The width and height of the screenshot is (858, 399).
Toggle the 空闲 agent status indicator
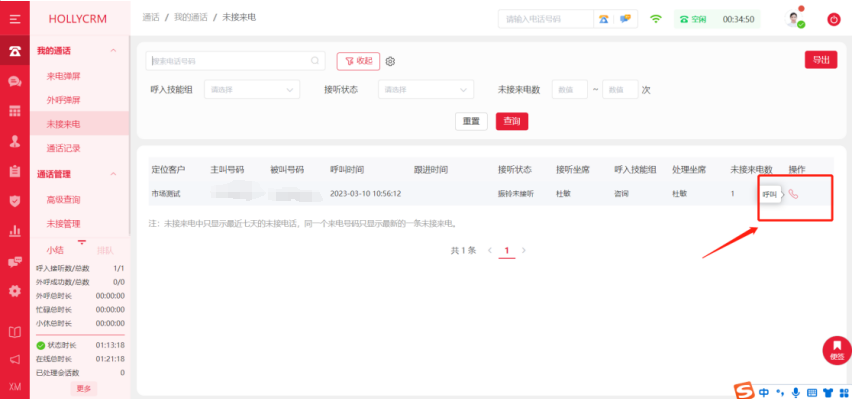[x=693, y=19]
